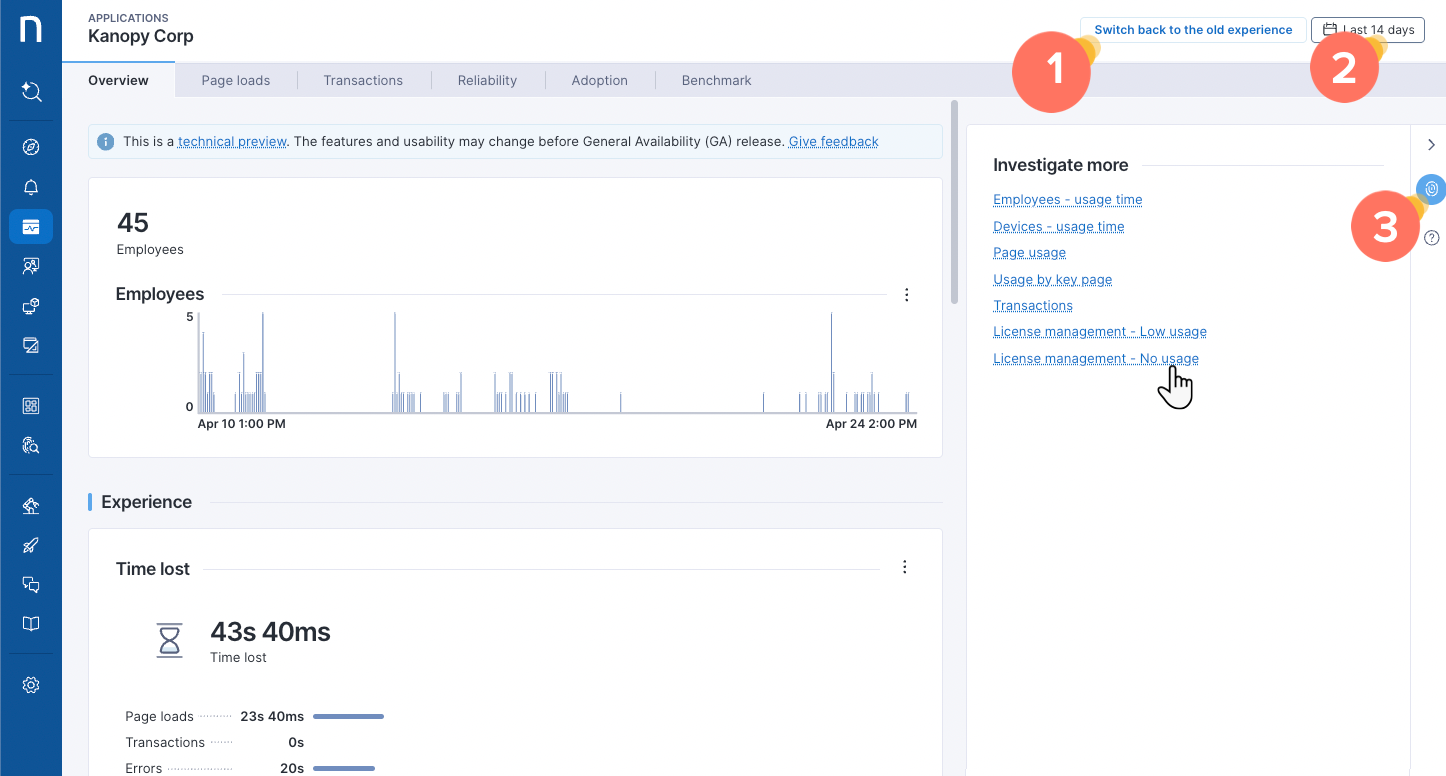1446x776 pixels.
Task: Open the chat bubbles icon in sidebar
Action: pyautogui.click(x=31, y=585)
